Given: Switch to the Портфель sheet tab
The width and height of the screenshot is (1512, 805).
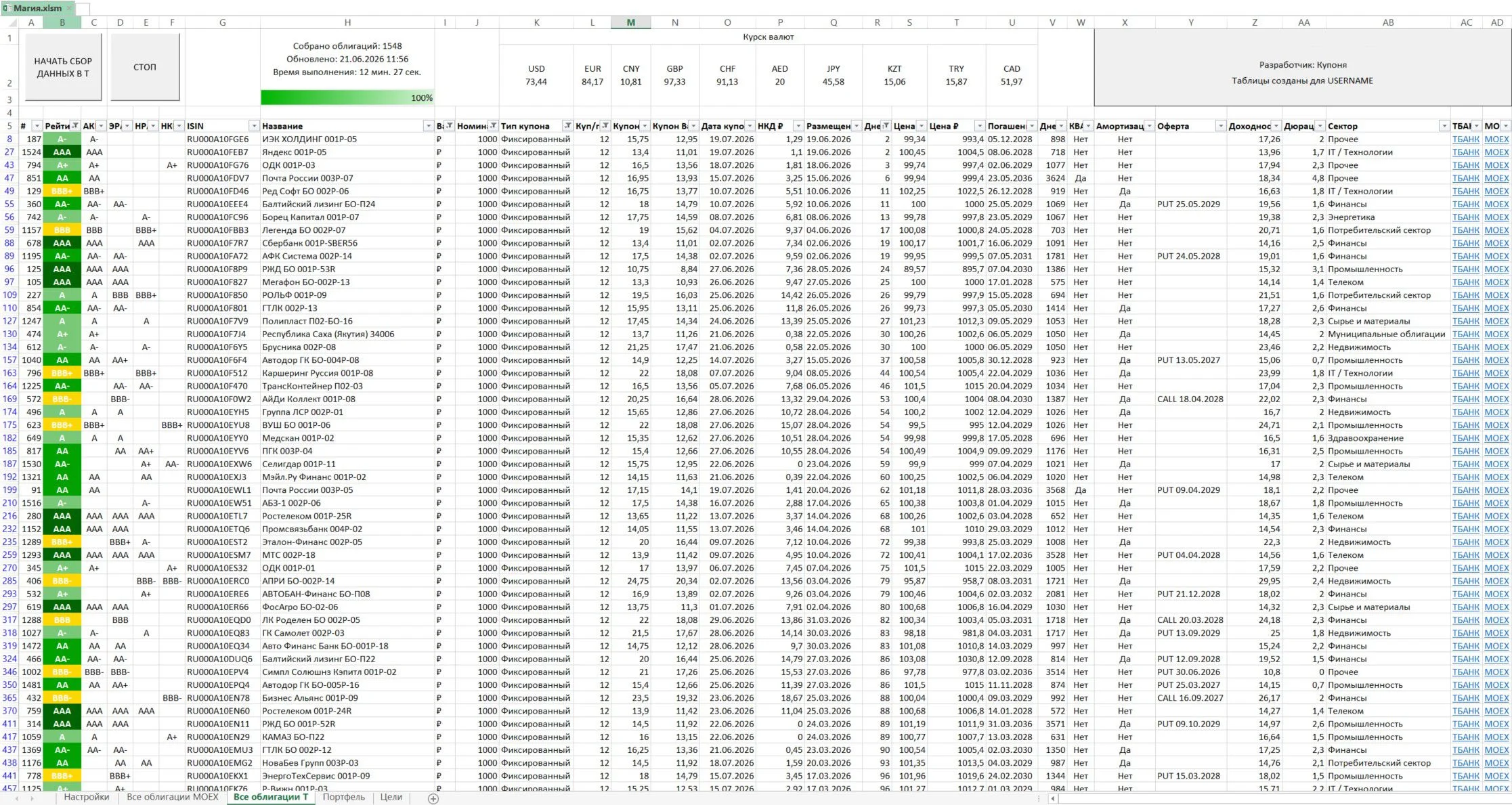Looking at the screenshot, I should [344, 798].
